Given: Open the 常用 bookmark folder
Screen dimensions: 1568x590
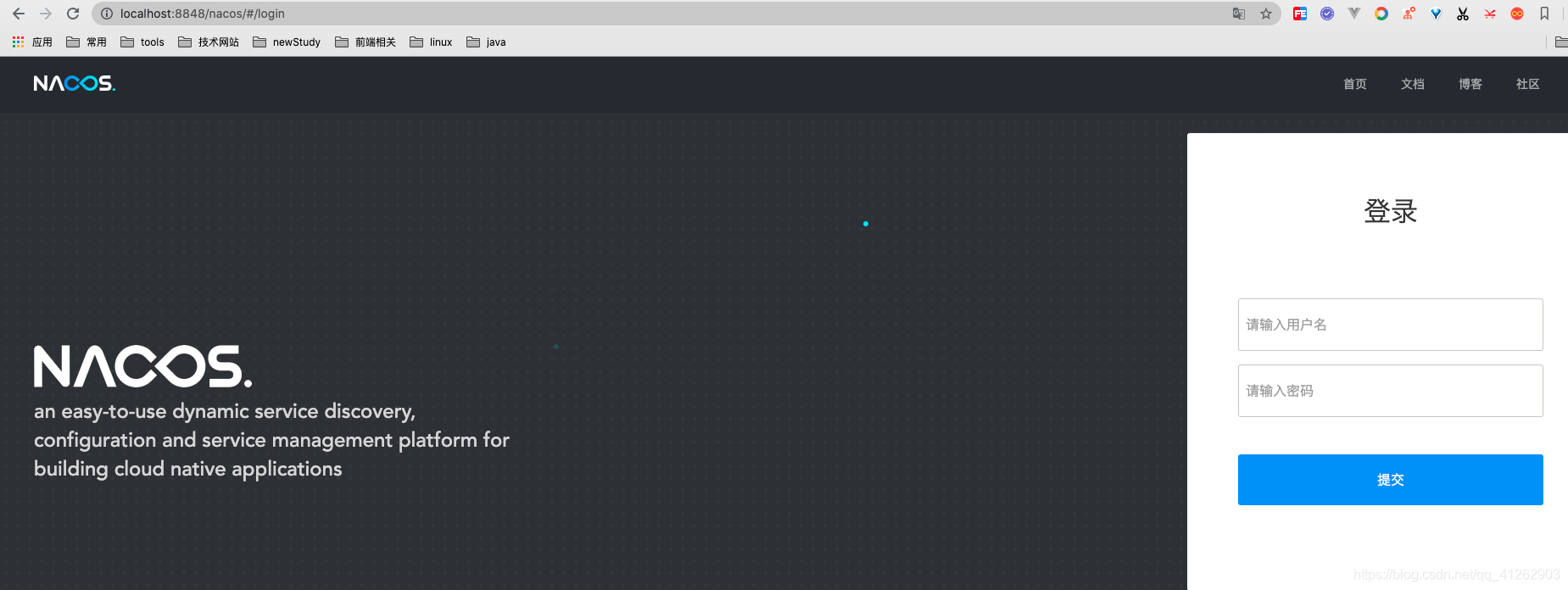Looking at the screenshot, I should [86, 42].
